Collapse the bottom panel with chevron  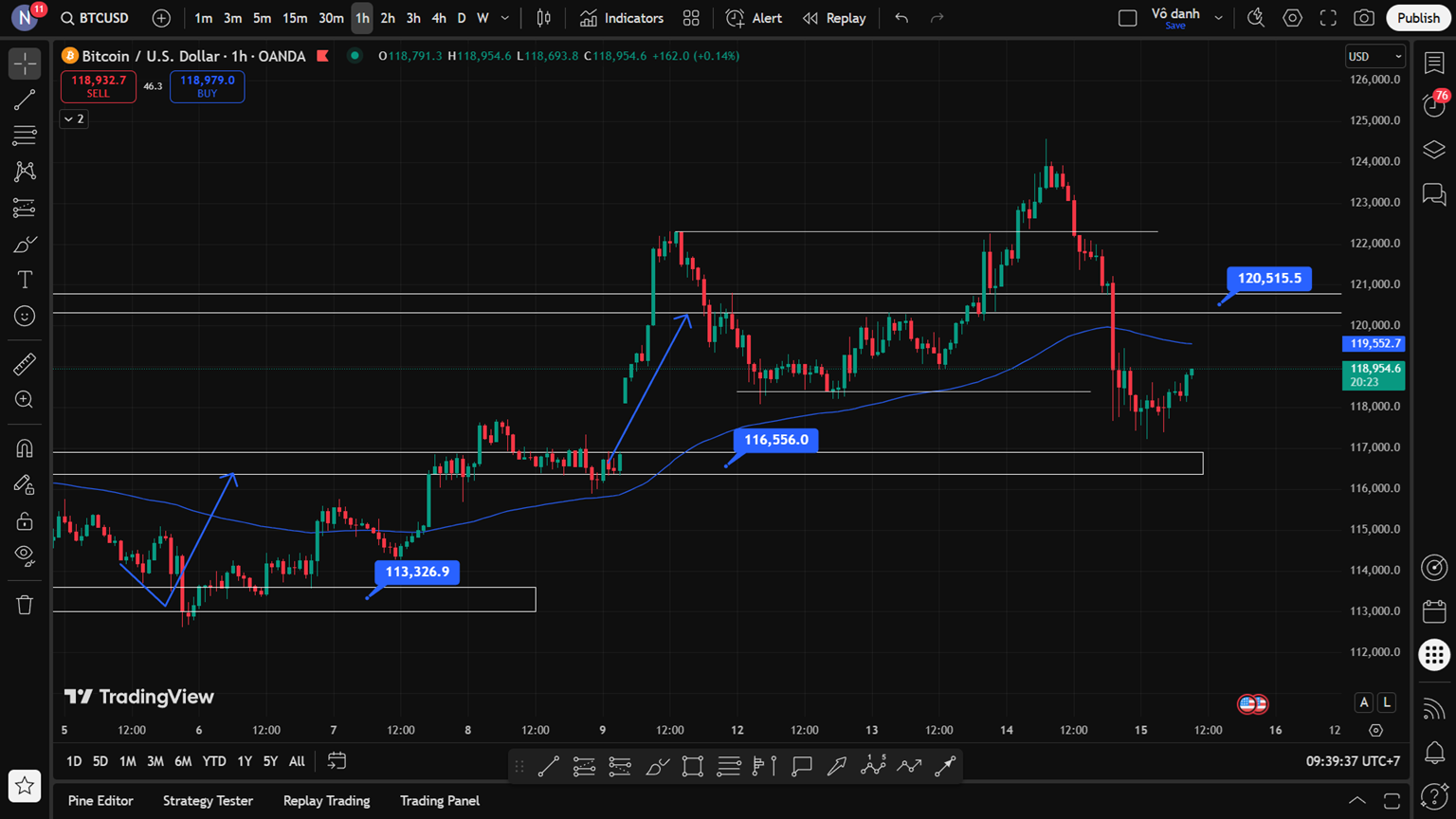tap(1356, 801)
